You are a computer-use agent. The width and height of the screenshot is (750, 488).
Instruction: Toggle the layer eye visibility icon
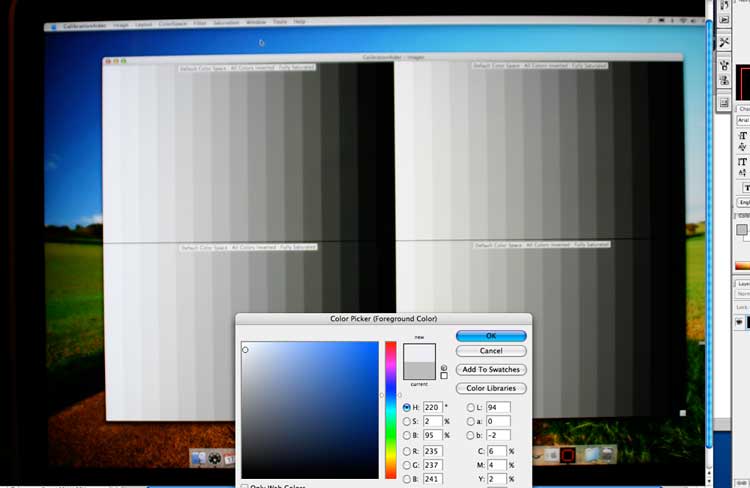click(739, 322)
